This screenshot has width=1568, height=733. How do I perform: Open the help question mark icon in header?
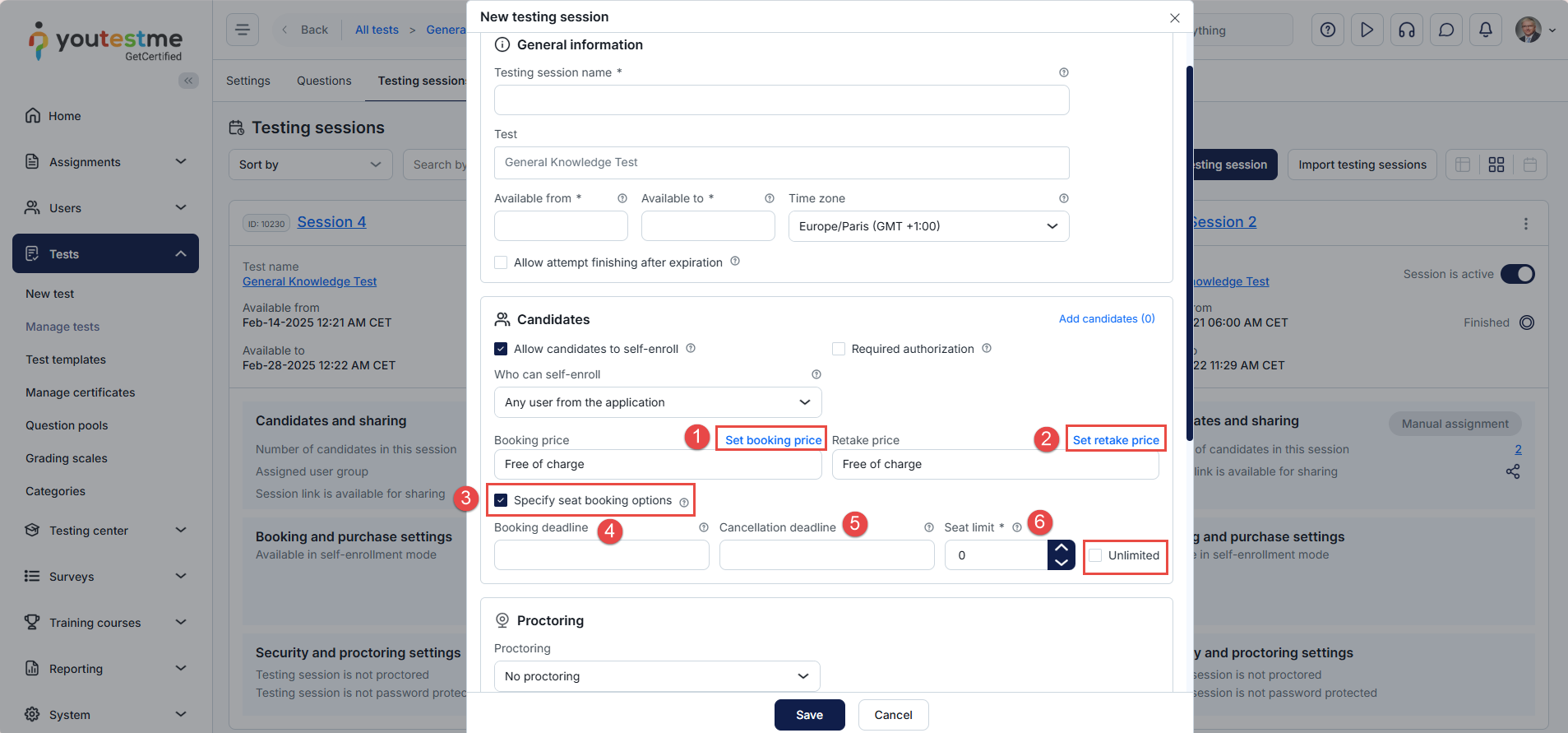pyautogui.click(x=1328, y=30)
